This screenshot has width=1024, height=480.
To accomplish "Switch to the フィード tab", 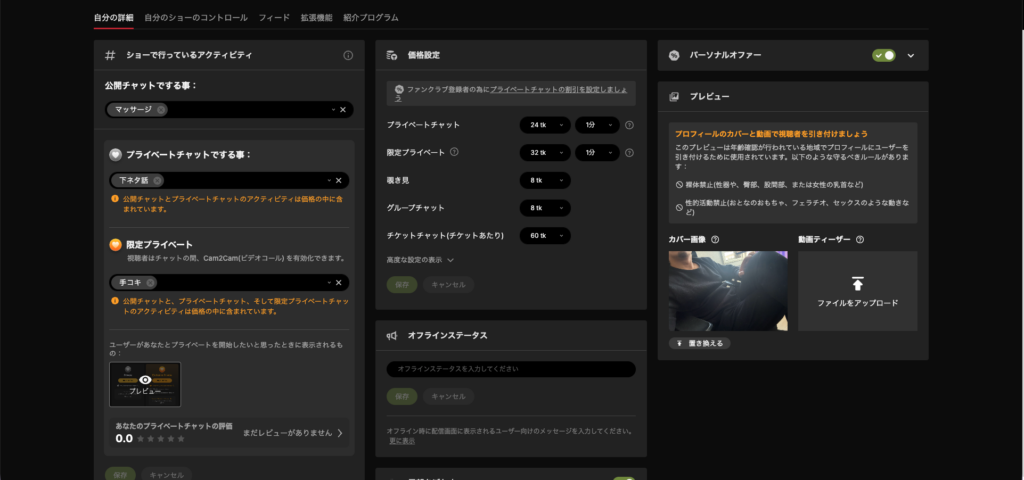I will [274, 18].
